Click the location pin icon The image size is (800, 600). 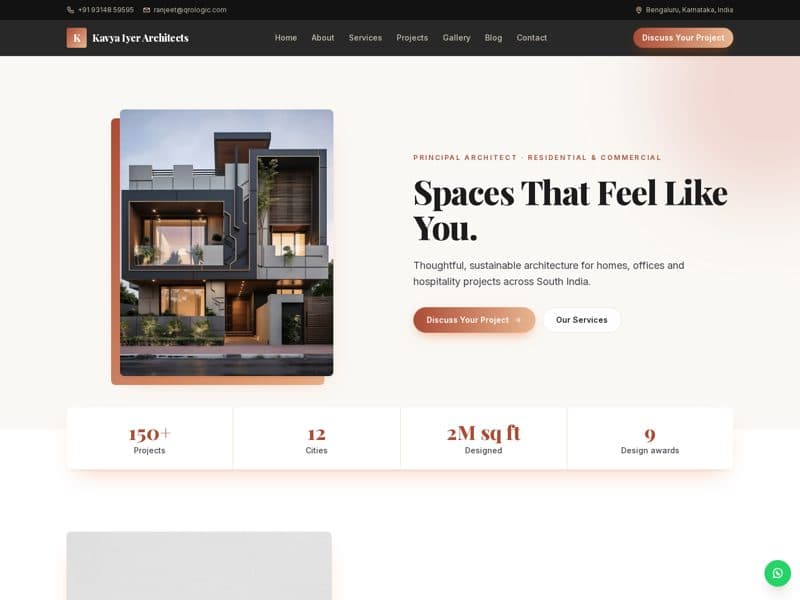(x=638, y=10)
